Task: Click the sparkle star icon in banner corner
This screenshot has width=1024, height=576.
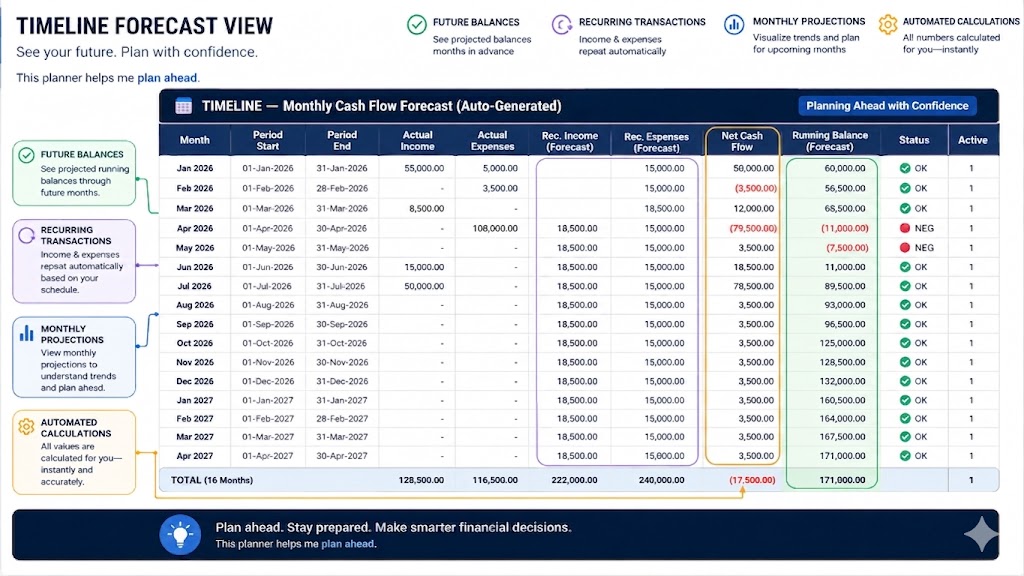Action: pos(981,534)
